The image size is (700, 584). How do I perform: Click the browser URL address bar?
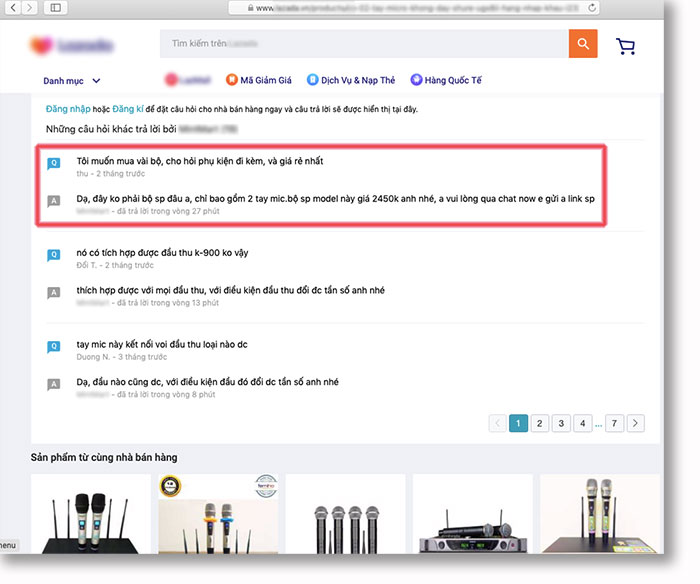[x=410, y=7]
